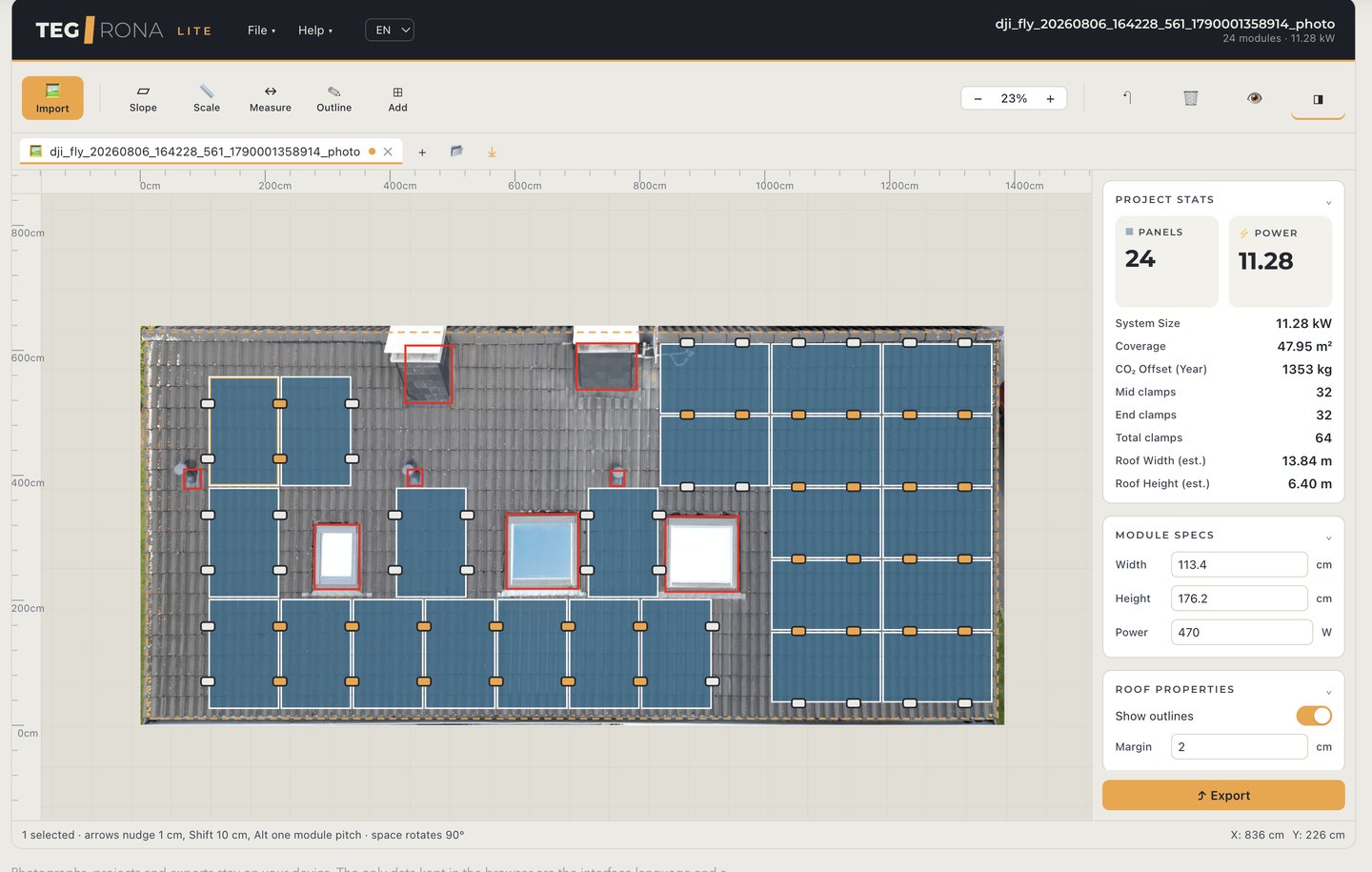Click the CO₂ Offset value 1353 kg
Image resolution: width=1372 pixels, height=872 pixels.
[x=1306, y=369]
